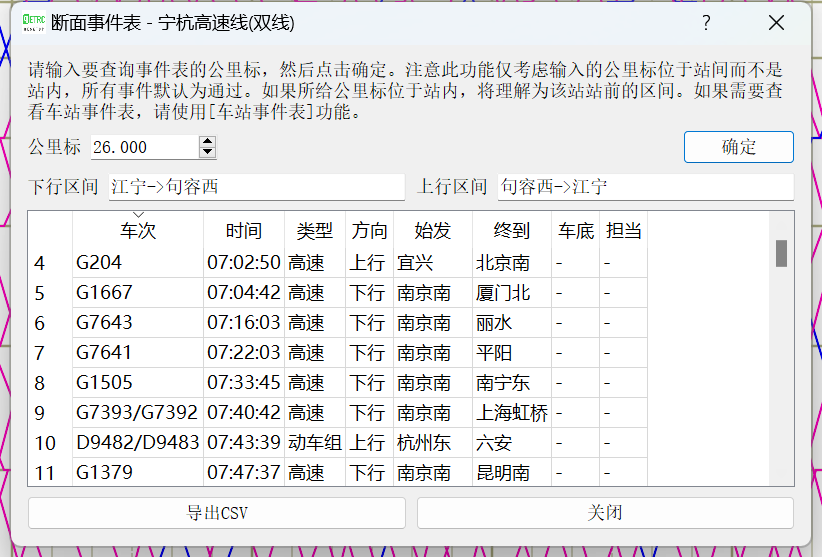Click time cell 07:33:45
The width and height of the screenshot is (822, 557).
(244, 383)
